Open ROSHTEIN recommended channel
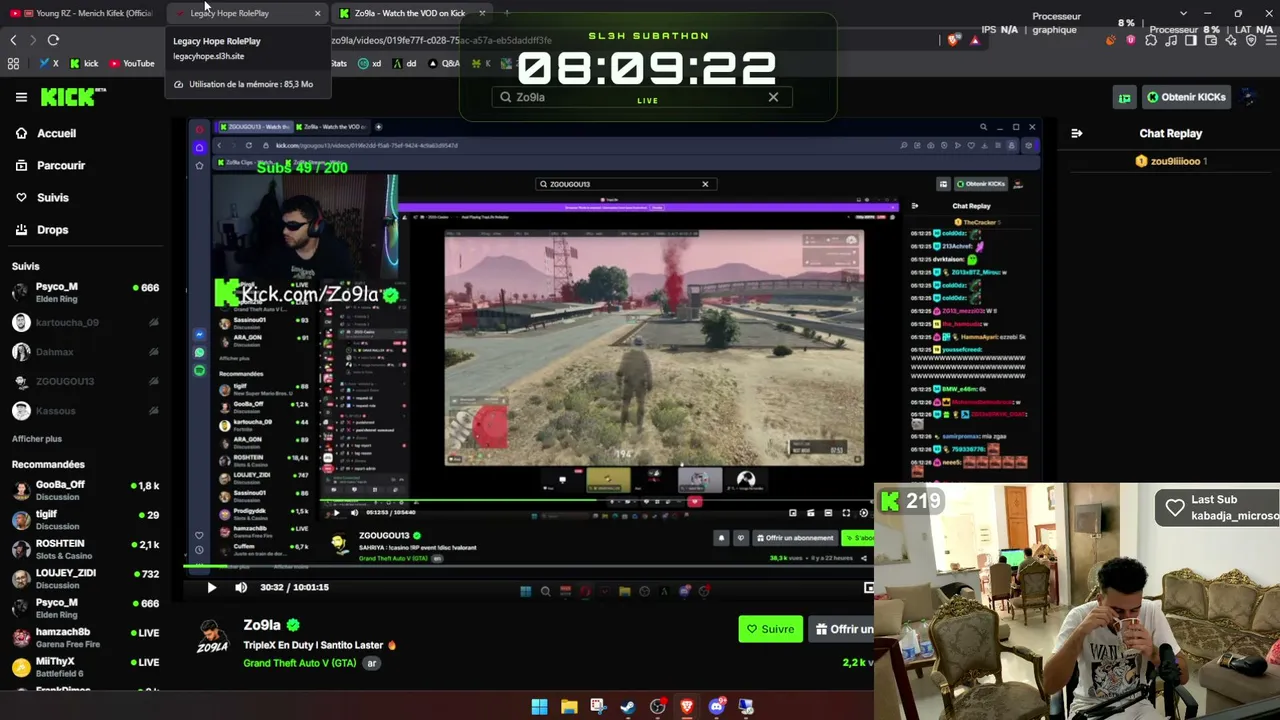This screenshot has height=720, width=1280. pyautogui.click(x=85, y=549)
